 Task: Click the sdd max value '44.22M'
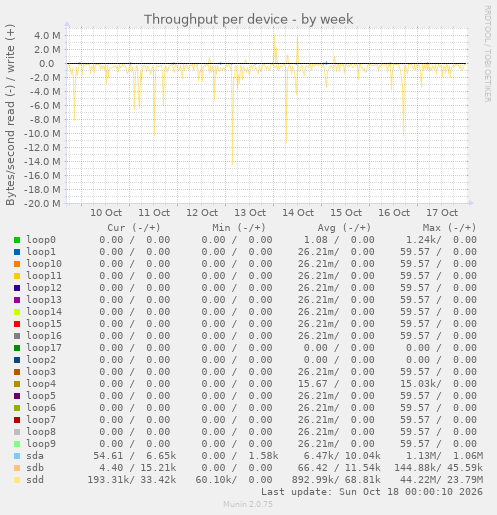[418, 480]
